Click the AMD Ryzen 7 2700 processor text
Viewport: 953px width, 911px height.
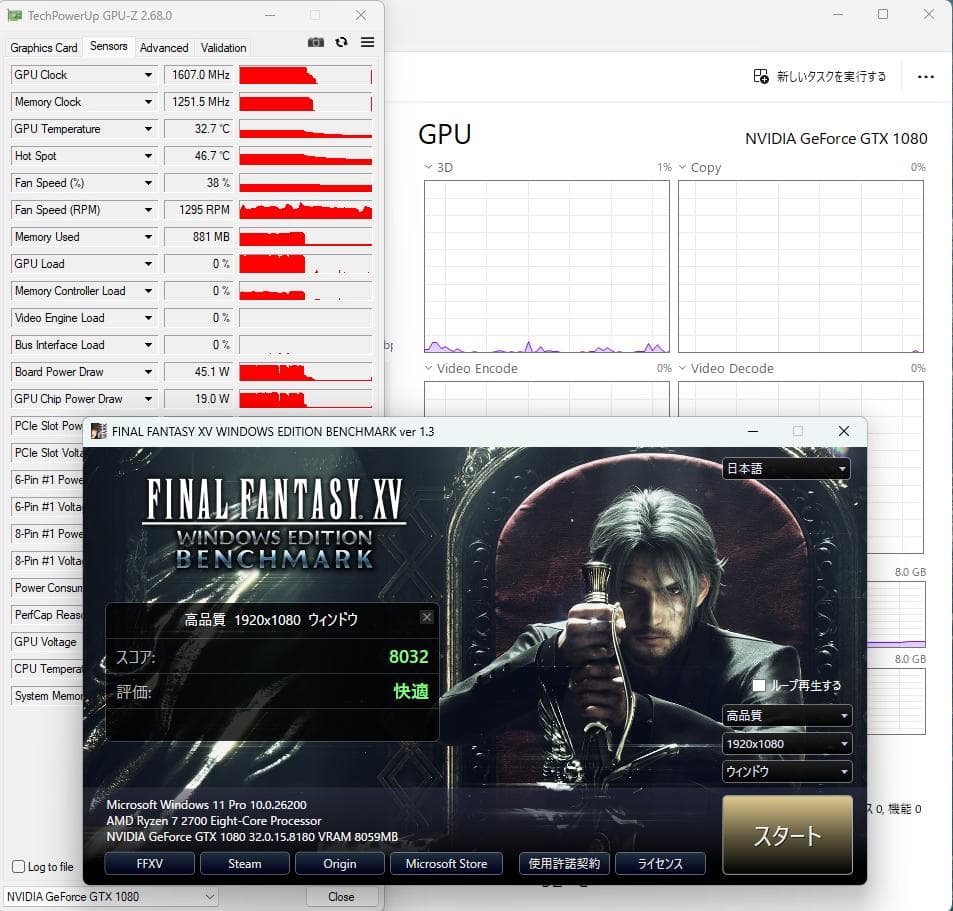click(x=214, y=820)
